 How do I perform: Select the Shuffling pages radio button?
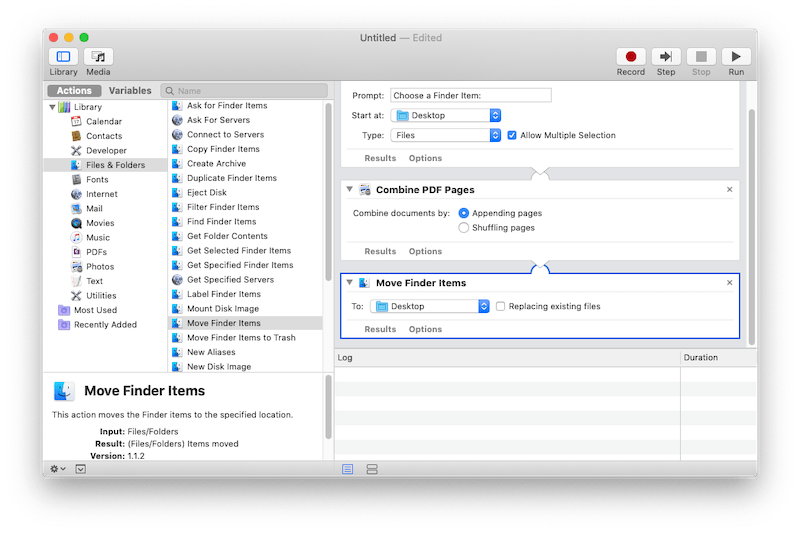pos(463,227)
